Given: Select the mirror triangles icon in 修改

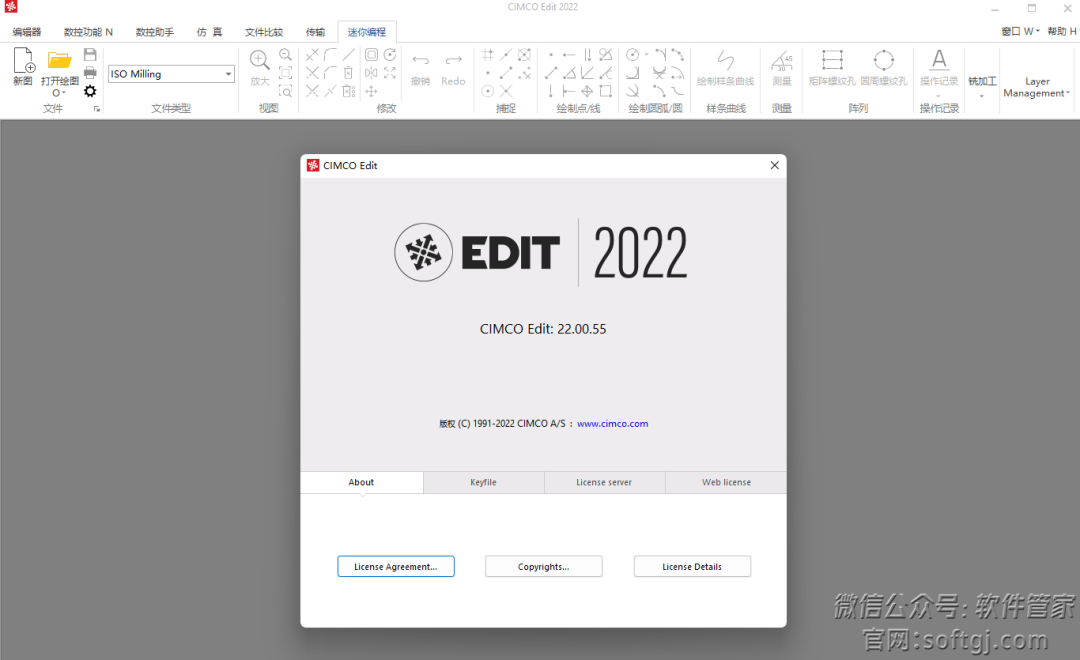Looking at the screenshot, I should tap(371, 72).
